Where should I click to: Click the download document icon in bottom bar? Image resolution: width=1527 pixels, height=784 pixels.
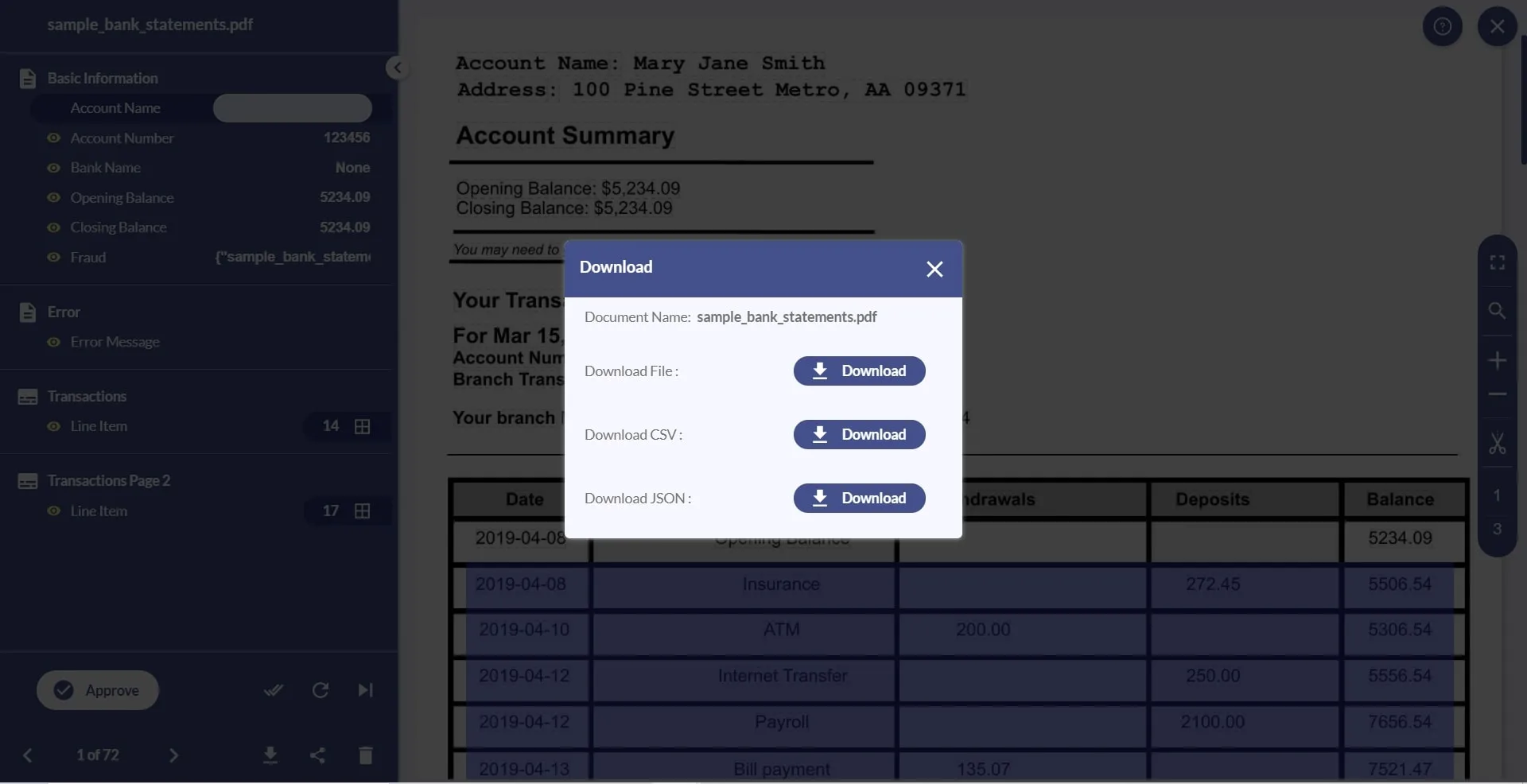click(270, 755)
